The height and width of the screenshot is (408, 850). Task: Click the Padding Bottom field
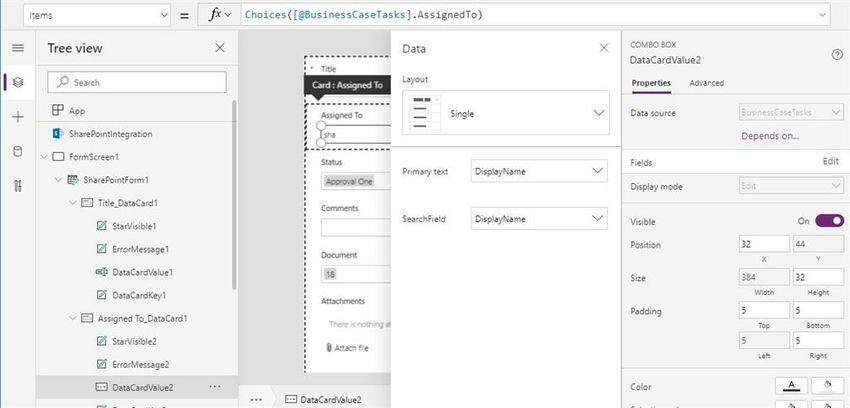tap(818, 310)
